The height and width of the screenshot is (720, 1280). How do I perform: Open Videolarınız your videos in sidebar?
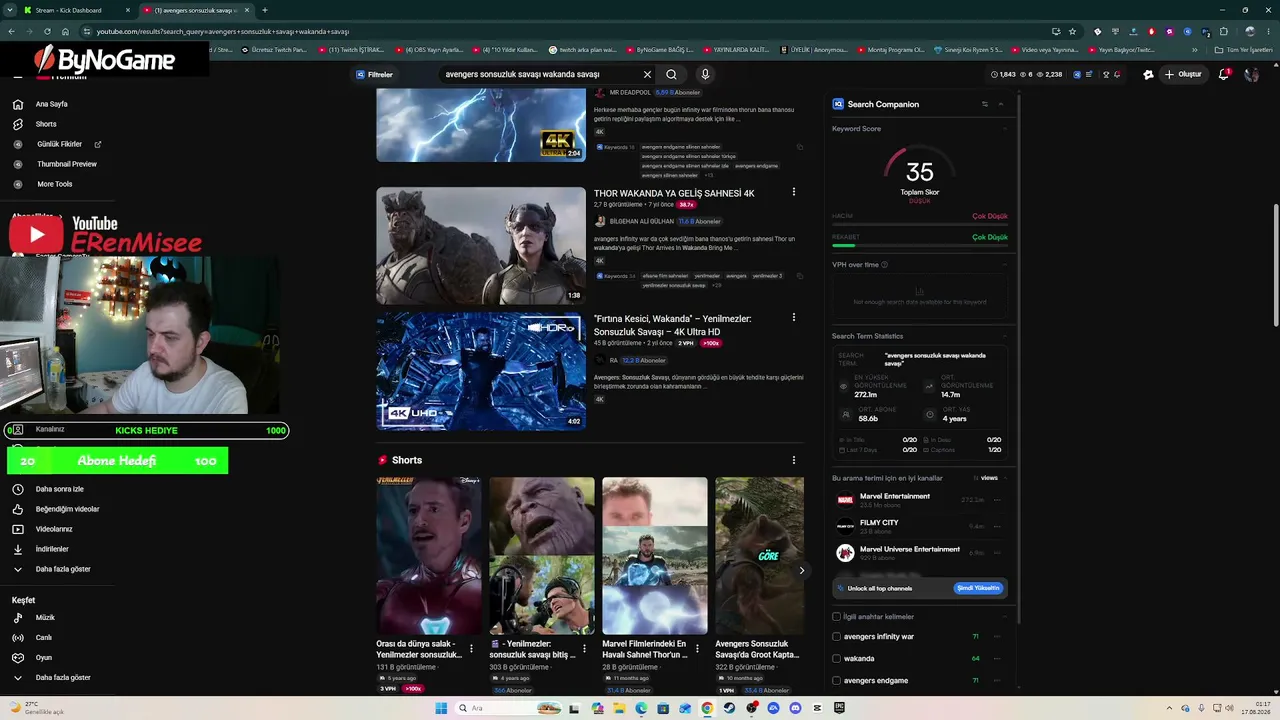click(x=54, y=529)
